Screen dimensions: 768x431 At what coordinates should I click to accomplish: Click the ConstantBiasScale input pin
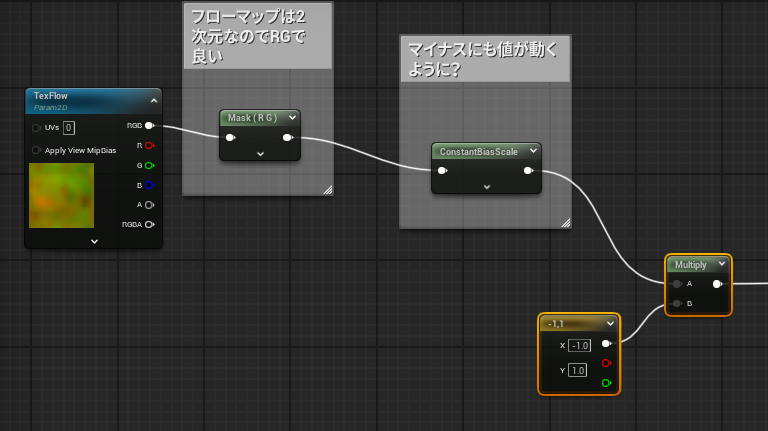pyautogui.click(x=442, y=170)
